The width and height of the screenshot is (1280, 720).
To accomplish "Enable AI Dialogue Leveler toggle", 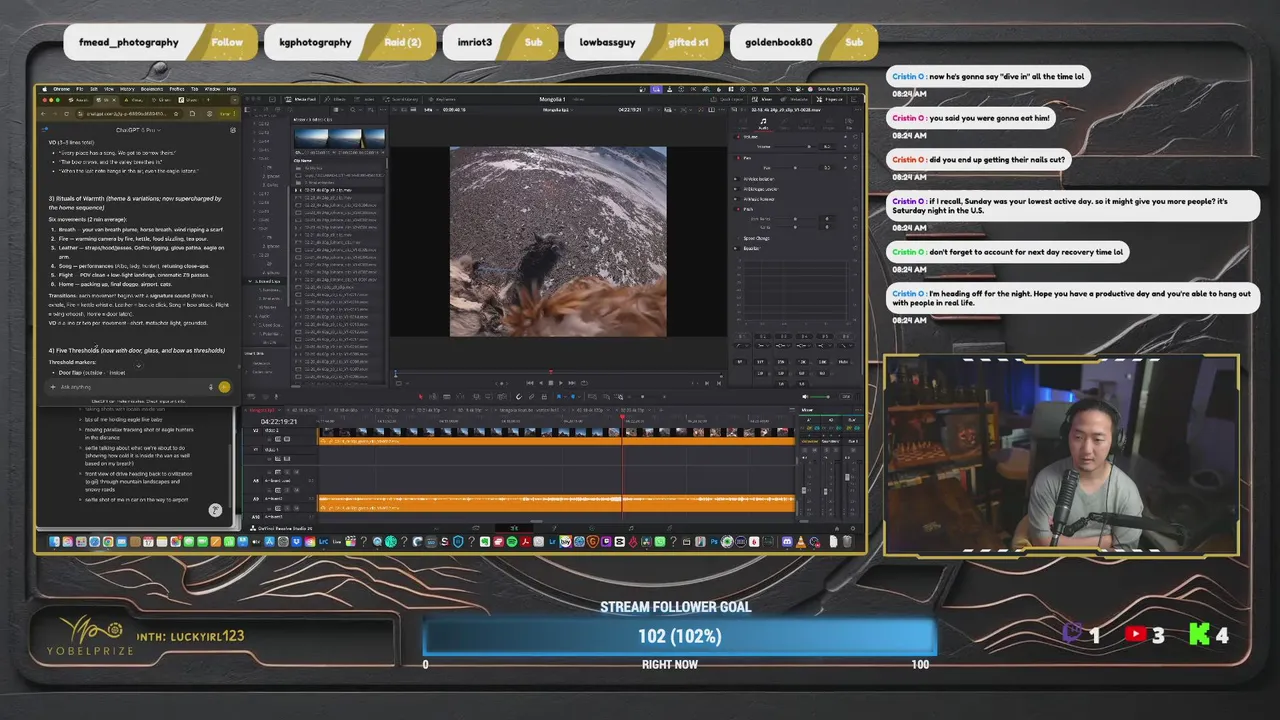I will 736,189.
